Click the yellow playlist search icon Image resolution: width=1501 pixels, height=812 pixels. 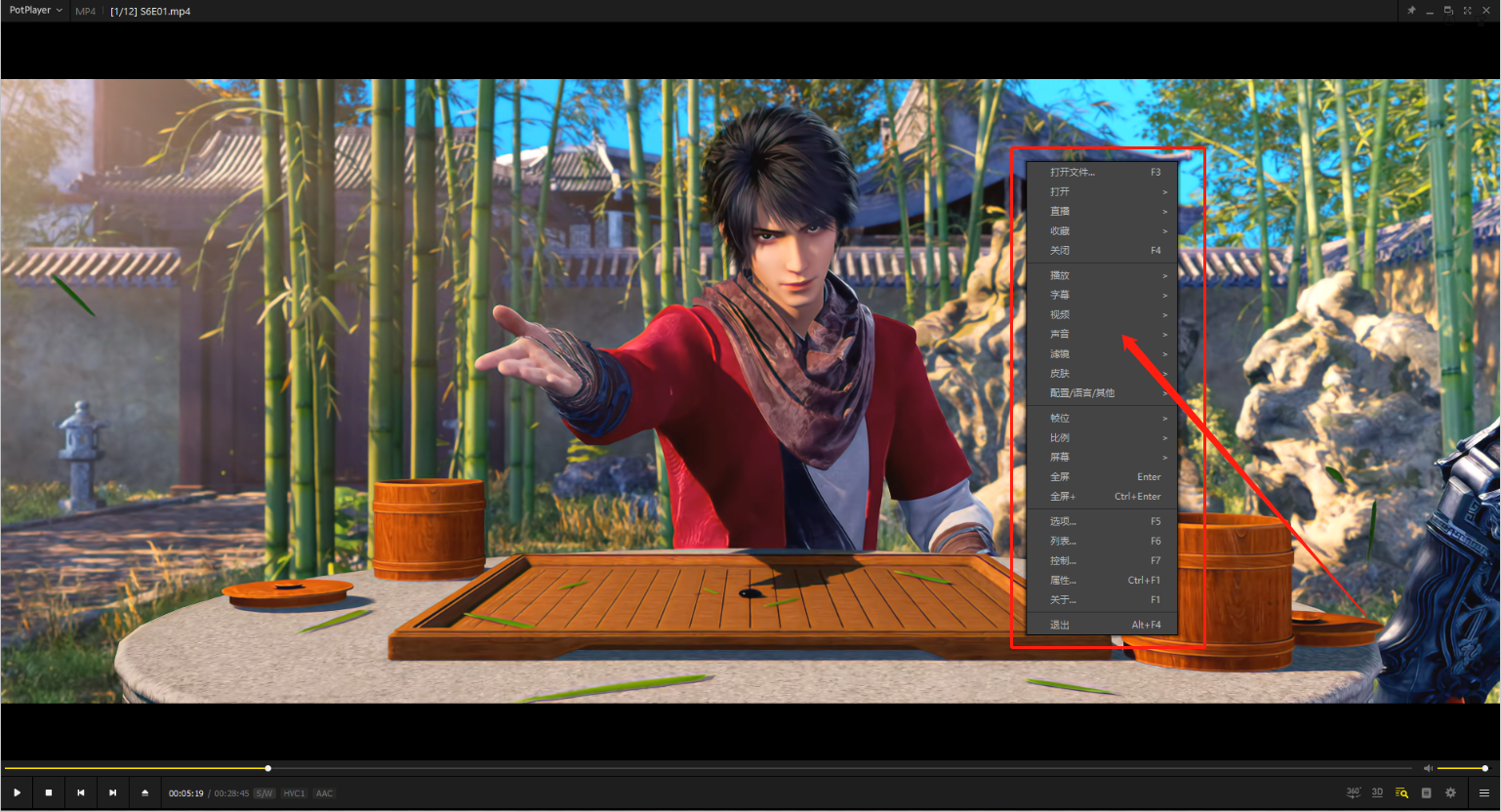pos(1401,792)
